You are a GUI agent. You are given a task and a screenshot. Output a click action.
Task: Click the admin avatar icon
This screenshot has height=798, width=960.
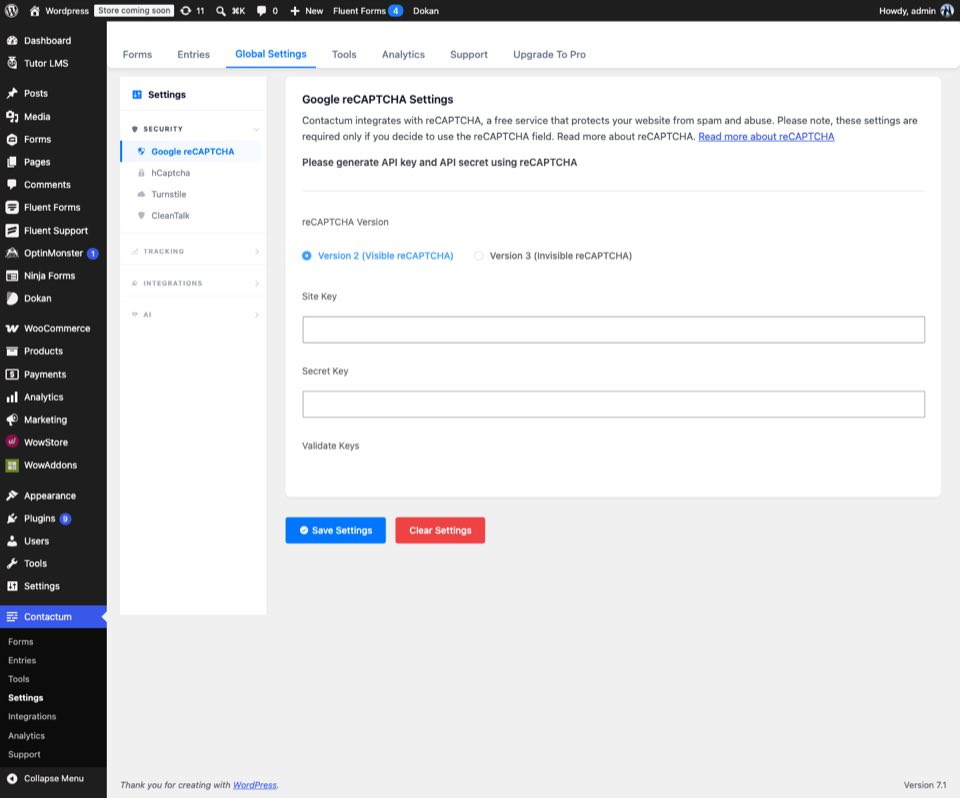[x=947, y=10]
